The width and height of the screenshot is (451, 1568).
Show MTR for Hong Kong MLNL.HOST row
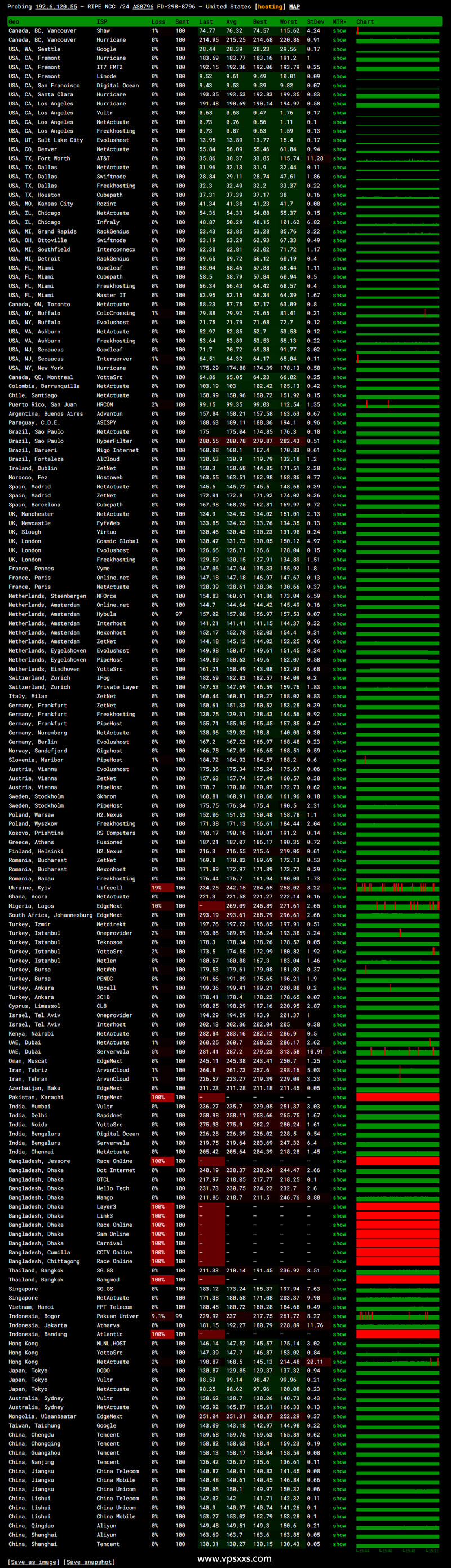tap(339, 1344)
